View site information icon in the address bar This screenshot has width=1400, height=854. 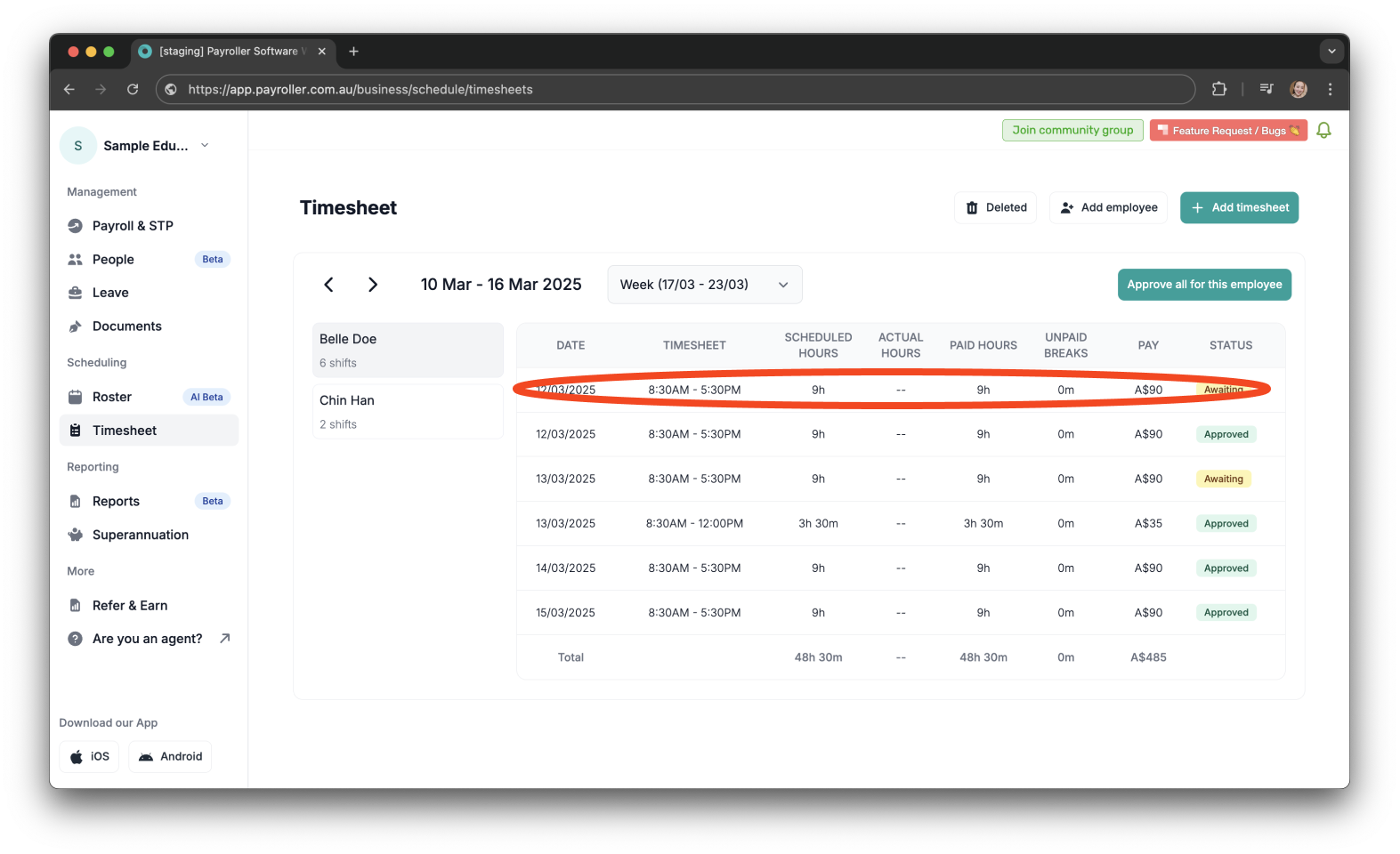[171, 89]
